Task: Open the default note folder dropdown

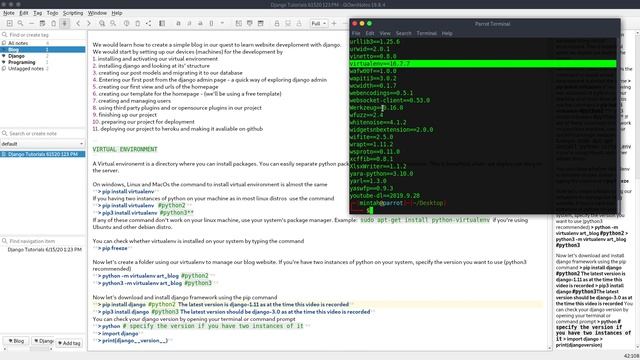Action: click(x=42, y=144)
